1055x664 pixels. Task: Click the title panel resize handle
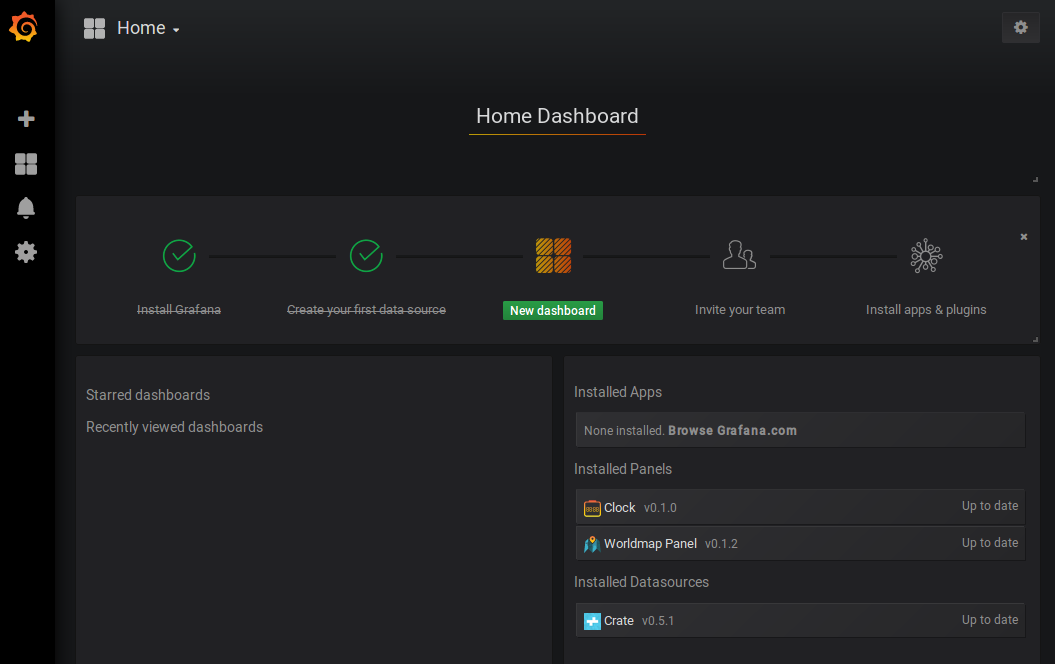pos(1035,179)
